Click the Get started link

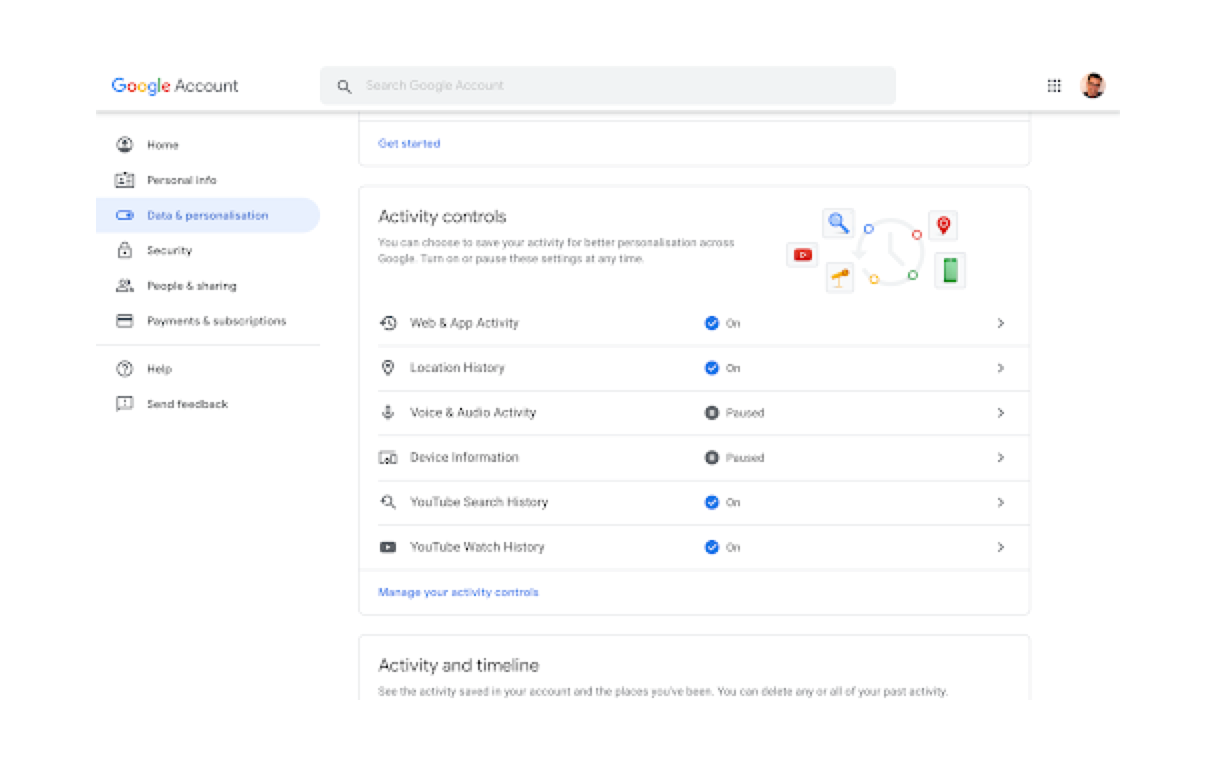(x=409, y=144)
